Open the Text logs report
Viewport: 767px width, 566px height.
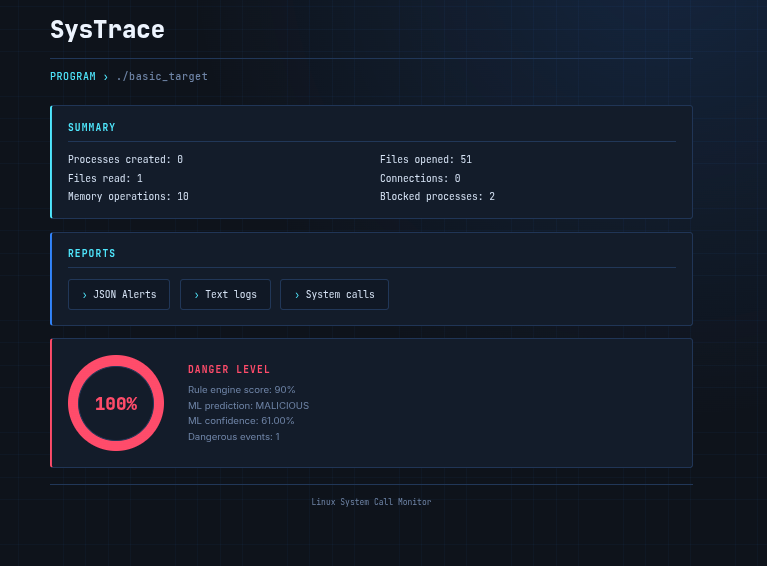pos(225,294)
